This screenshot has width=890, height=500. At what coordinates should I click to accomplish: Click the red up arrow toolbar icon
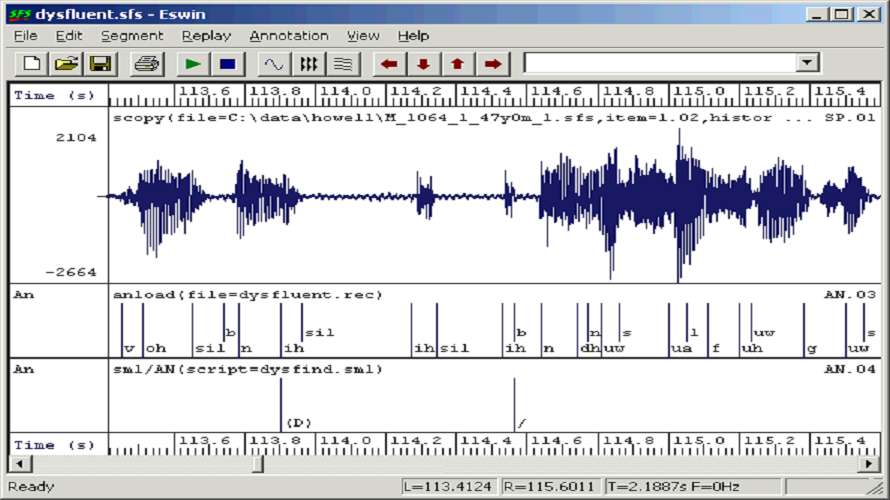457,64
